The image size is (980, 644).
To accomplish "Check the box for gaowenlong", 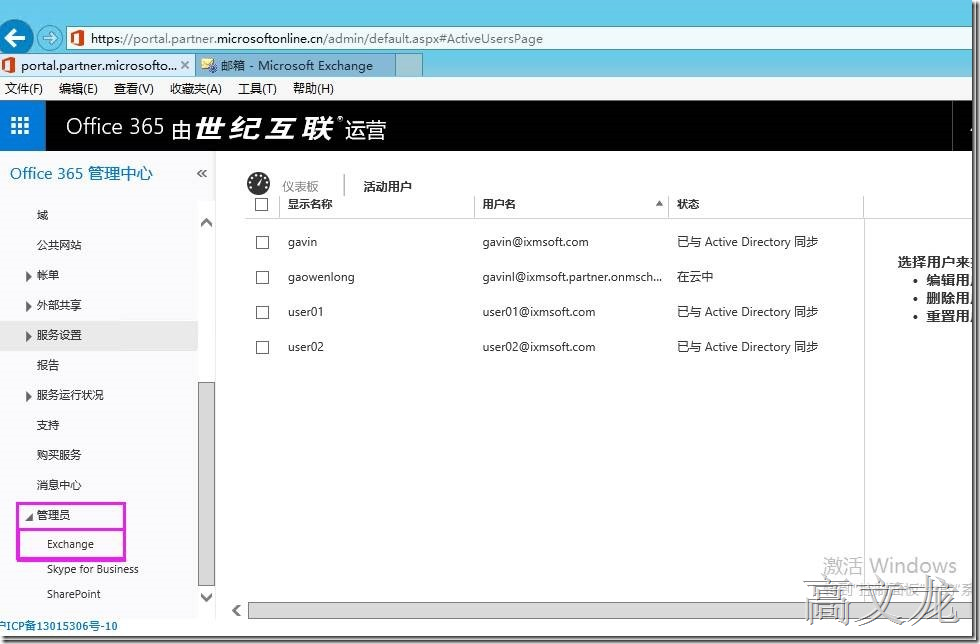I will pyautogui.click(x=262, y=277).
